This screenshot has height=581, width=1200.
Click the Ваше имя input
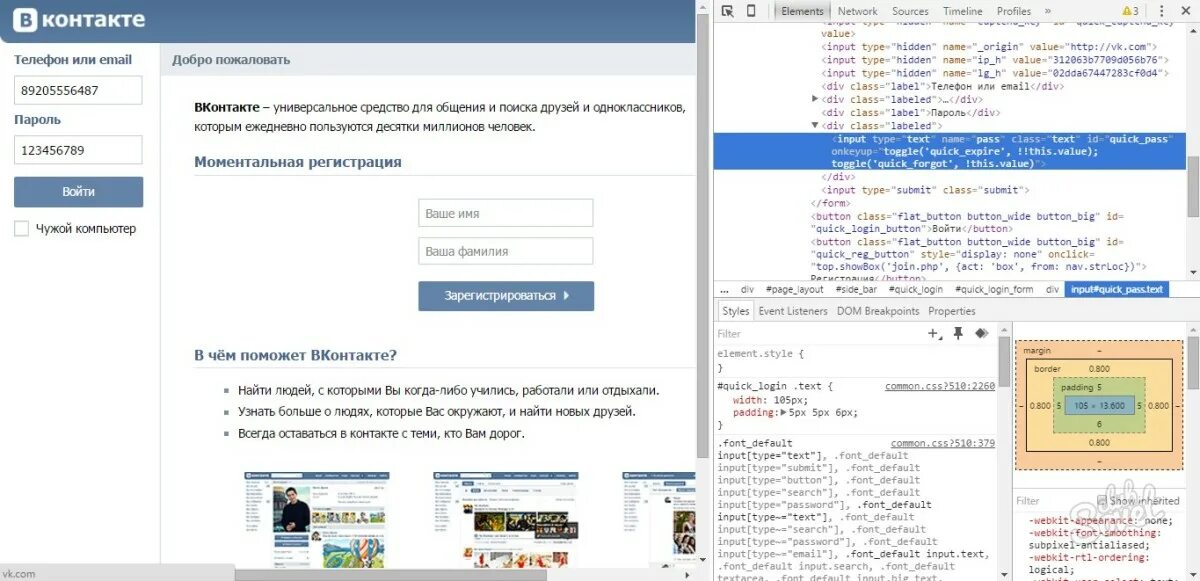click(x=506, y=213)
